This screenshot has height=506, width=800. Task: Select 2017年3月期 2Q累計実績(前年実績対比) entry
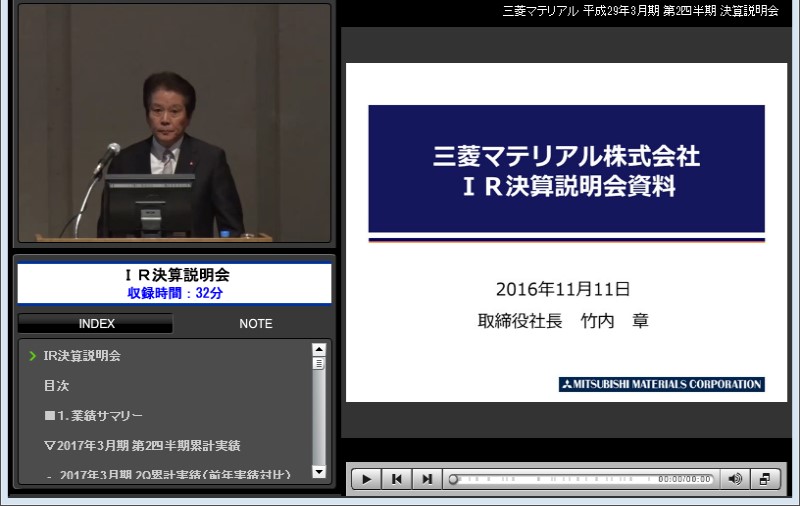[x=174, y=475]
